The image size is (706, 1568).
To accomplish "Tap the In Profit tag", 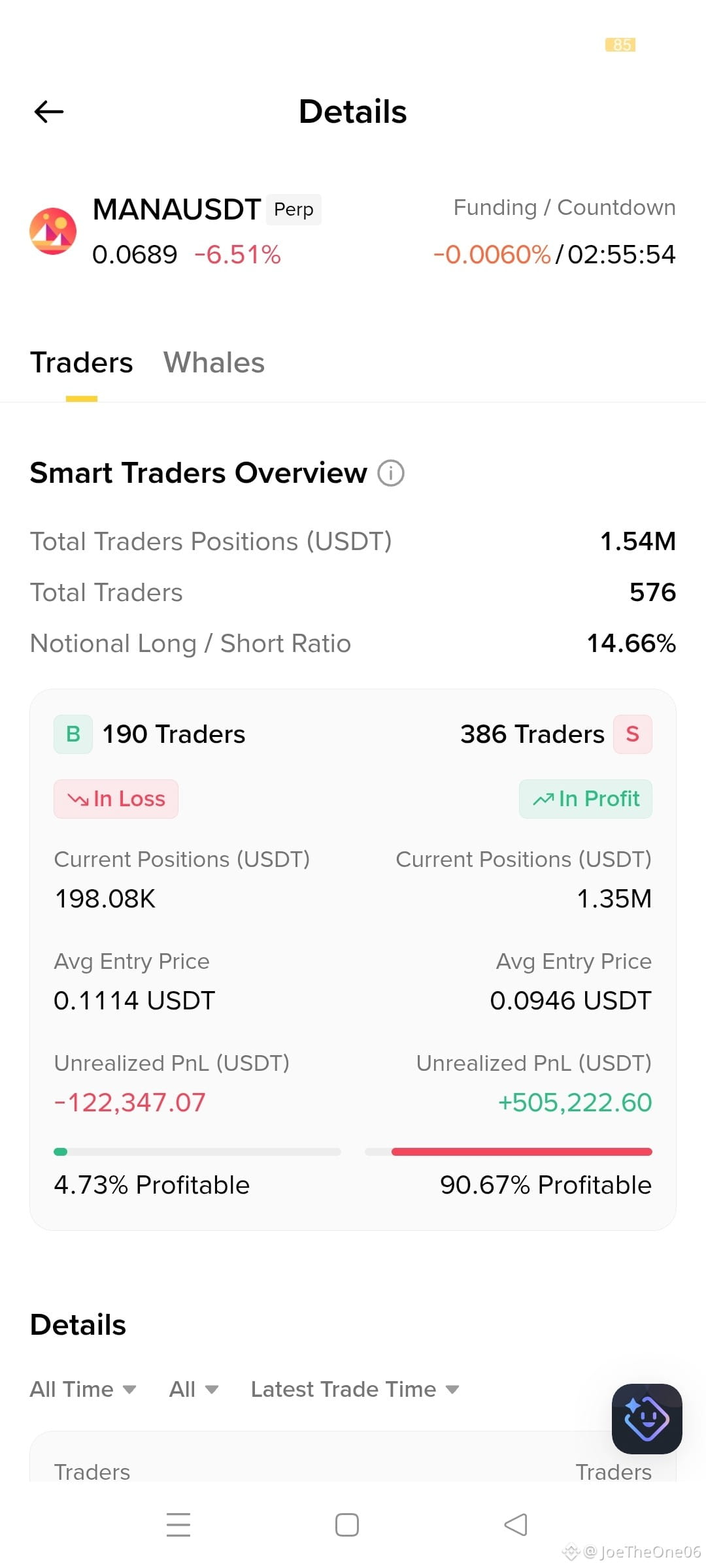I will tap(586, 799).
